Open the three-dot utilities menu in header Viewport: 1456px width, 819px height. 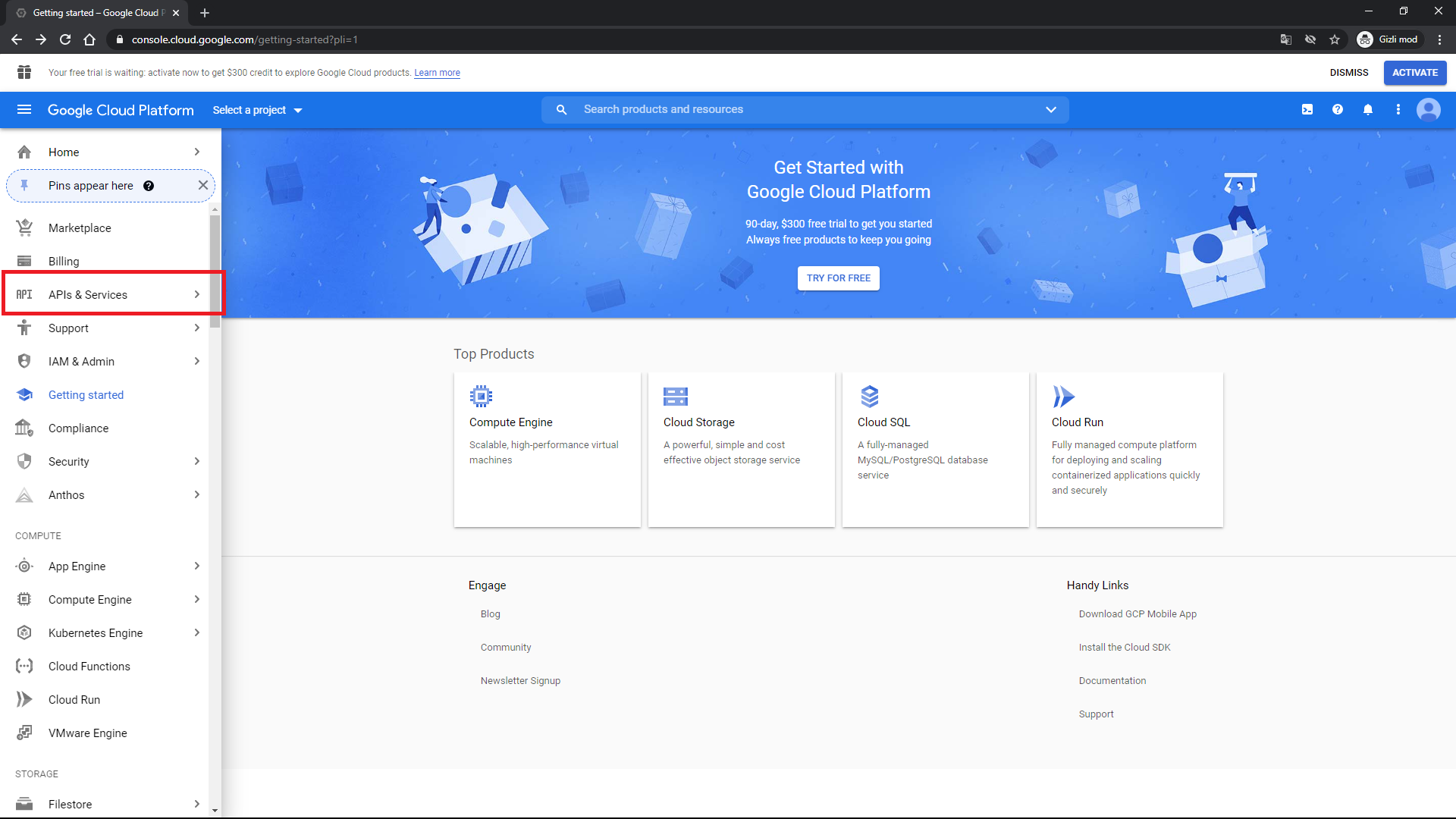coord(1398,110)
